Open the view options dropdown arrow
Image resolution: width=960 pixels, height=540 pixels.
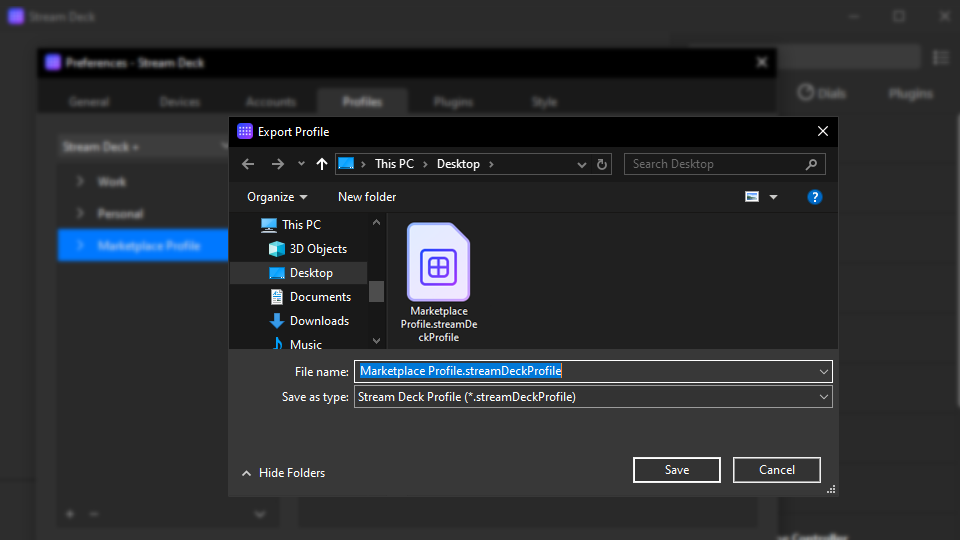pyautogui.click(x=773, y=197)
